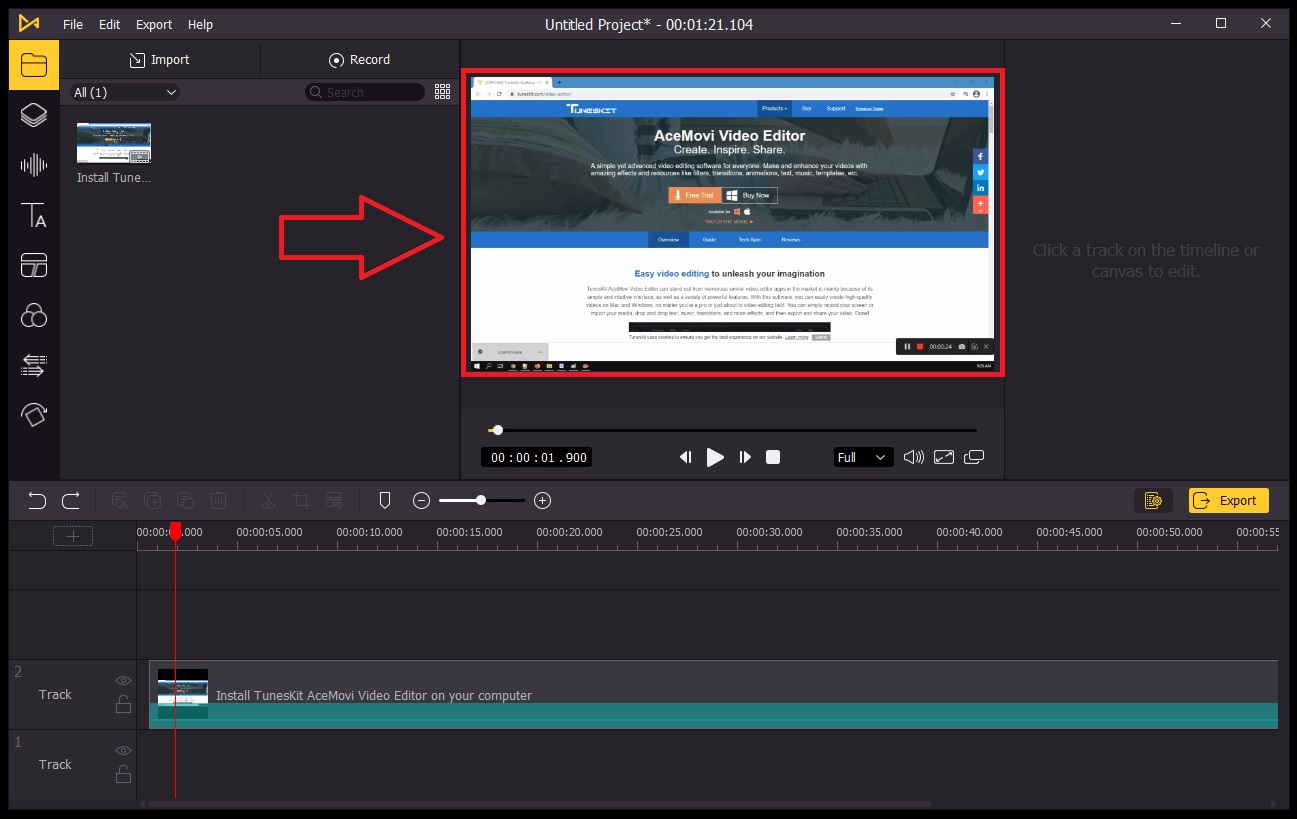Redo the last edit

pos(69,500)
